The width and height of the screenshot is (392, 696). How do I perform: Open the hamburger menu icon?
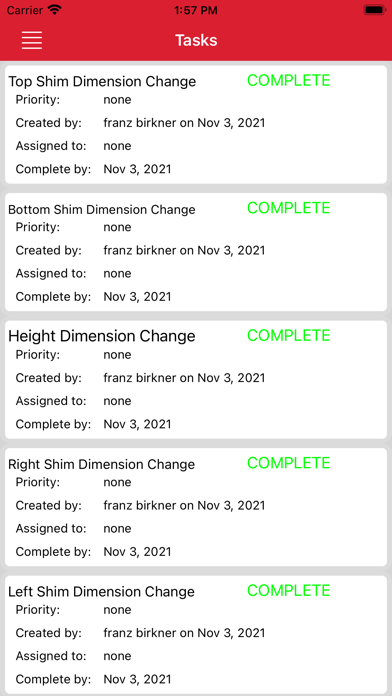[x=32, y=40]
